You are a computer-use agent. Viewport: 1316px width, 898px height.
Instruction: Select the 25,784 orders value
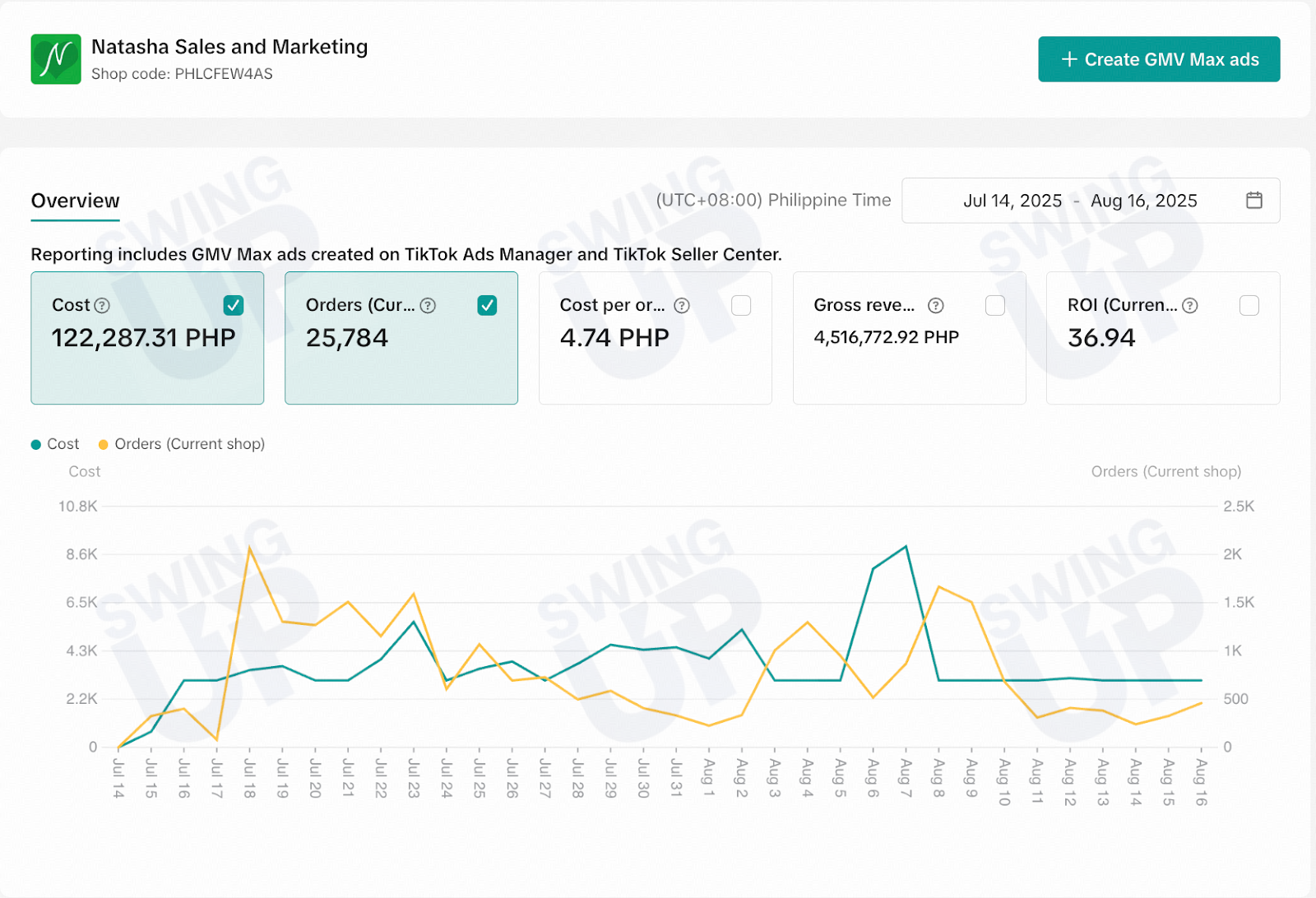tap(346, 338)
